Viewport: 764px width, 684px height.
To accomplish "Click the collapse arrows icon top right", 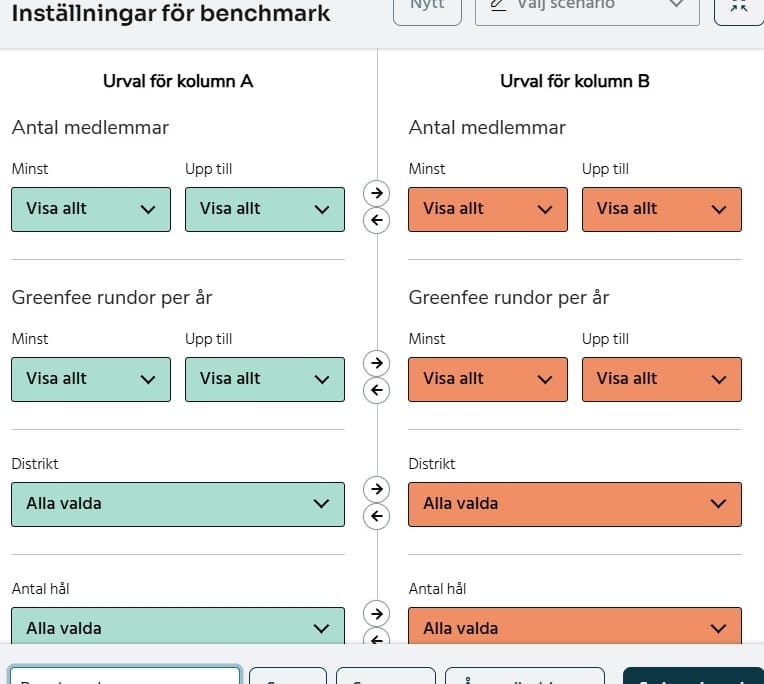I will point(739,6).
